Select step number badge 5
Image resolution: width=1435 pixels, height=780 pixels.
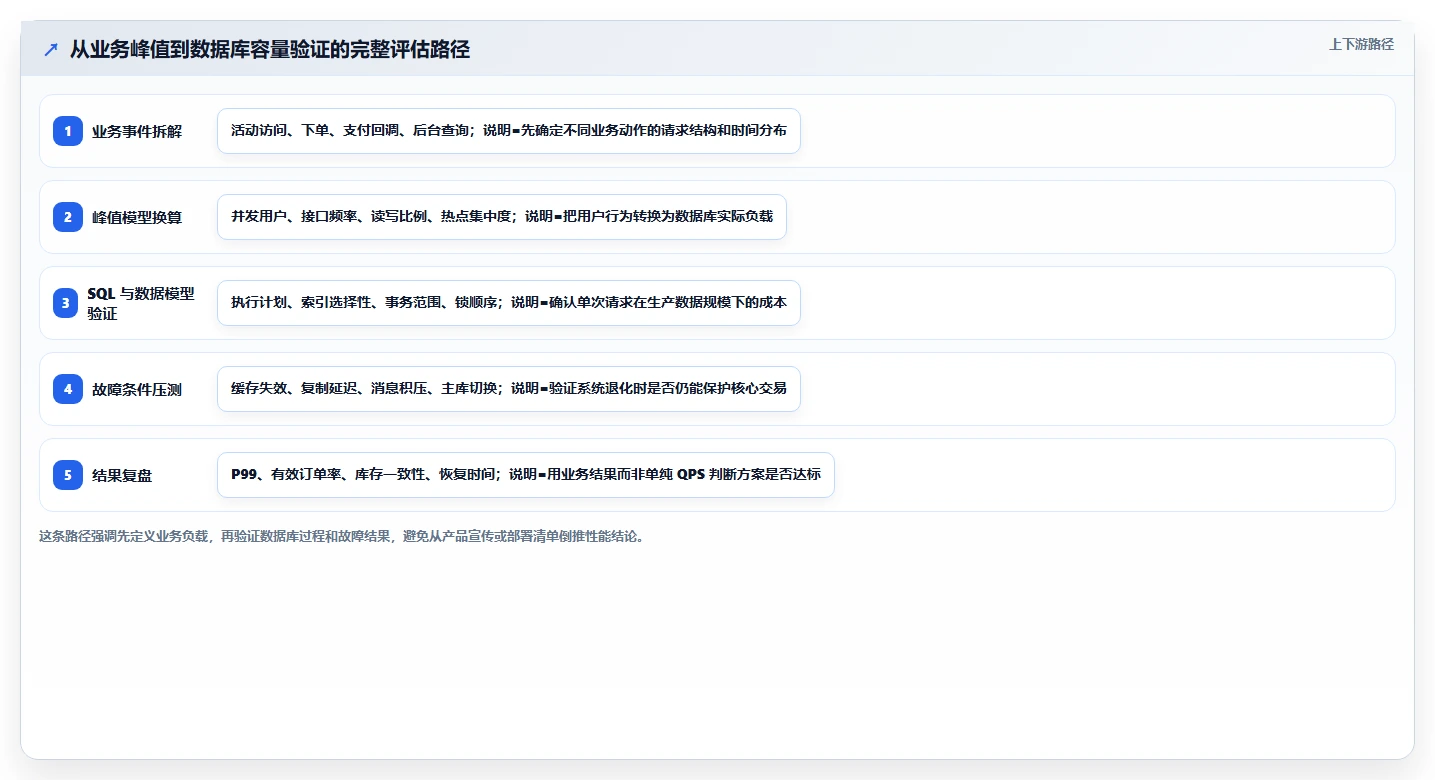[68, 475]
